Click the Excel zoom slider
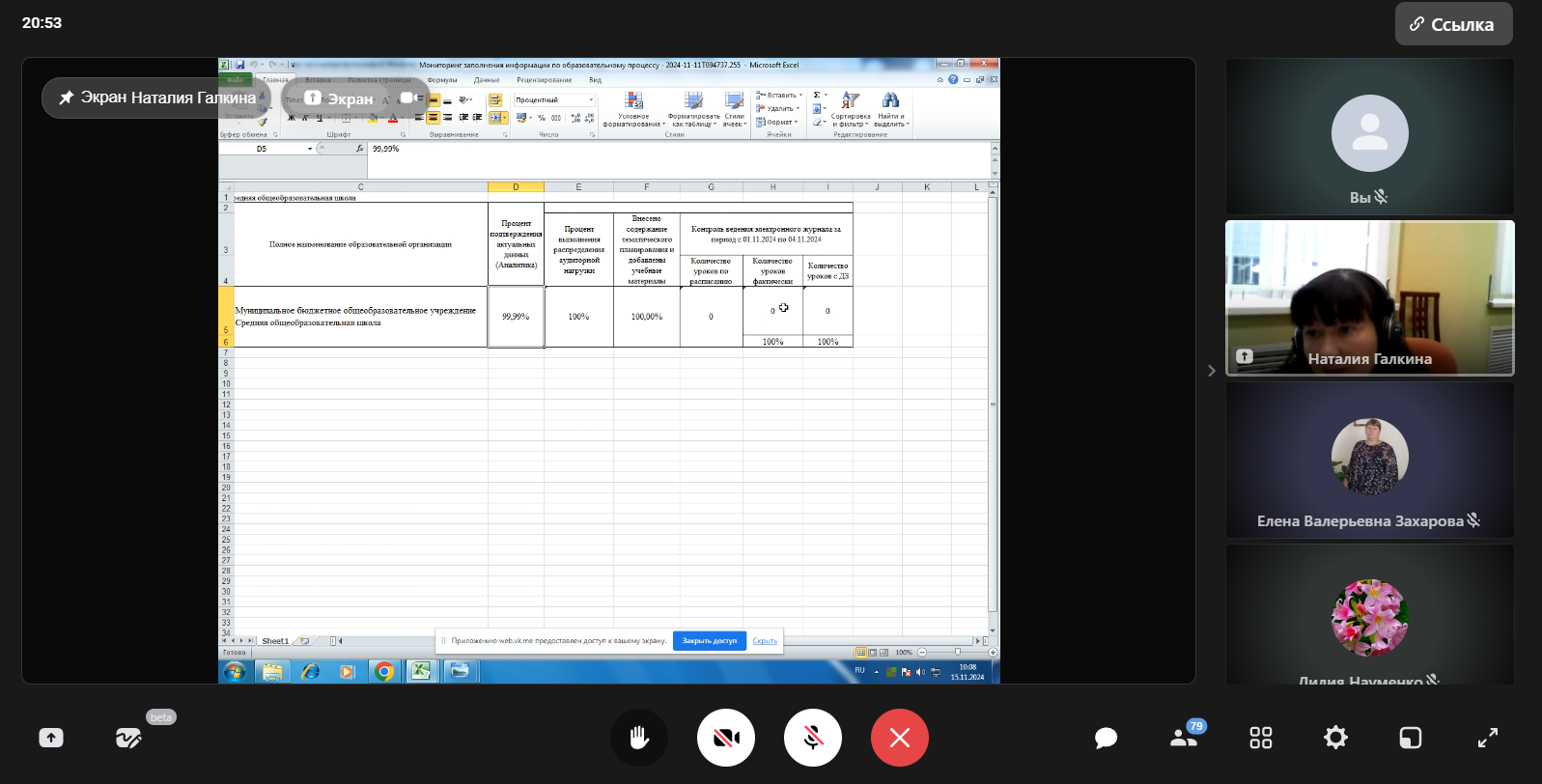 957,653
